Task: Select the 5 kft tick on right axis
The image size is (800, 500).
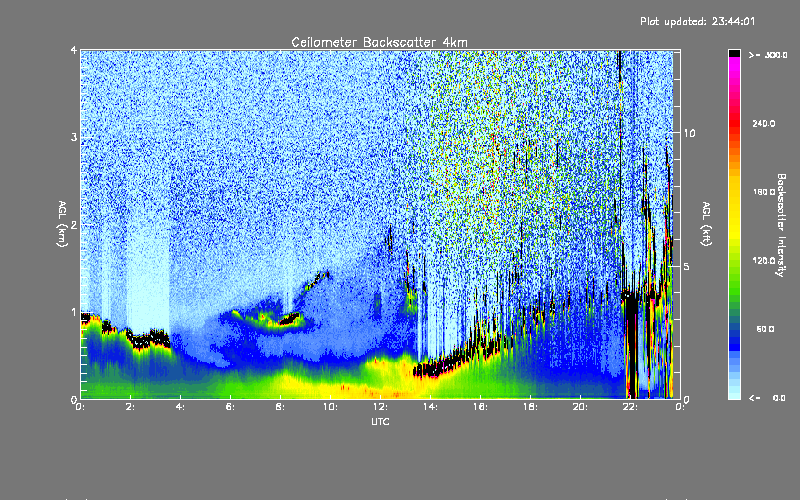Action: coord(687,266)
